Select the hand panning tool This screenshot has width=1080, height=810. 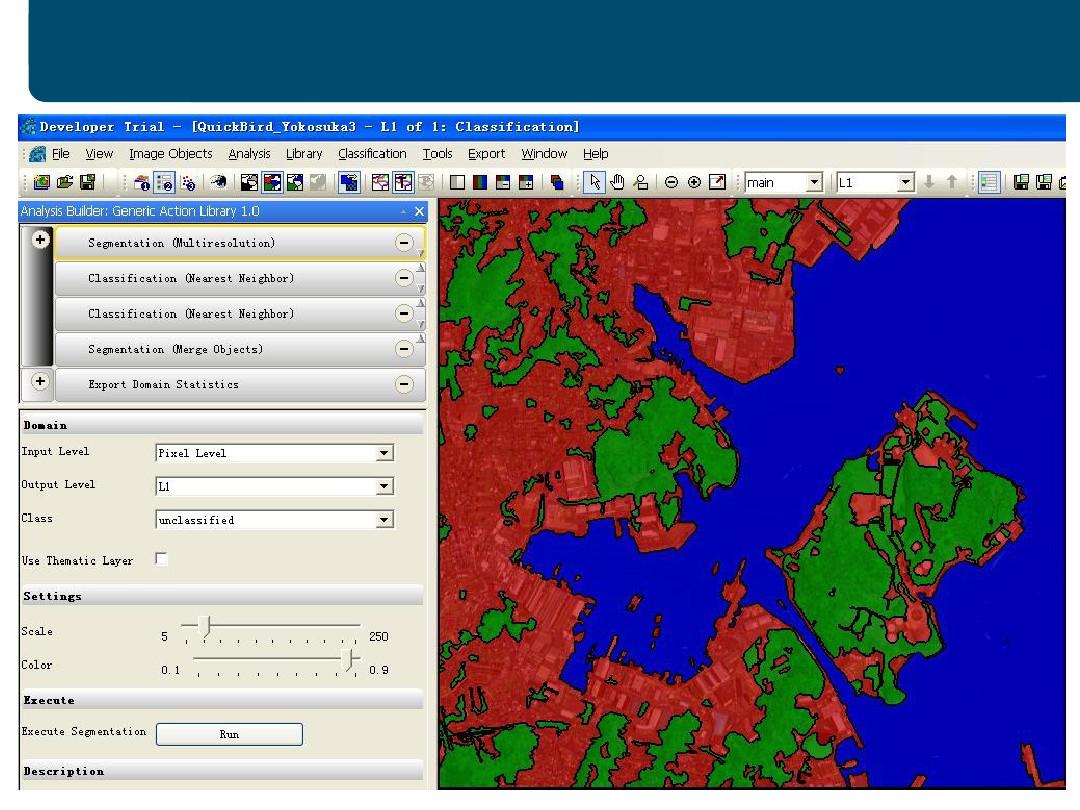coord(617,182)
